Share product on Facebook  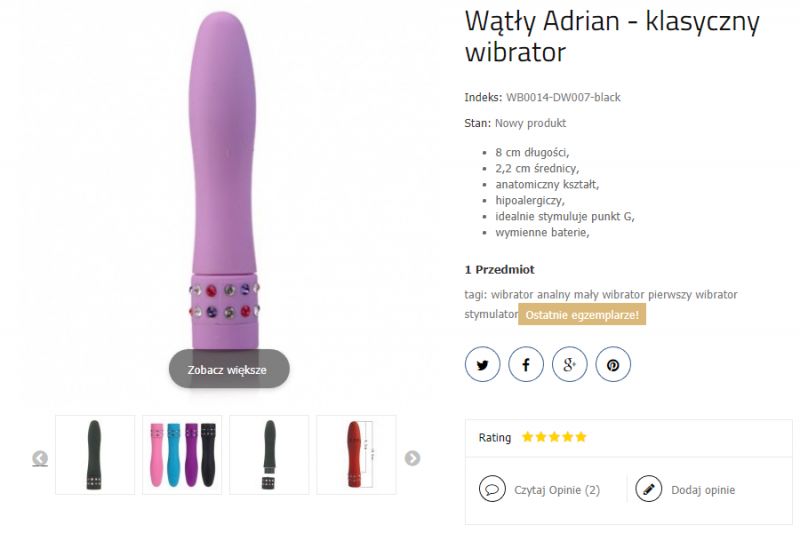click(x=526, y=364)
